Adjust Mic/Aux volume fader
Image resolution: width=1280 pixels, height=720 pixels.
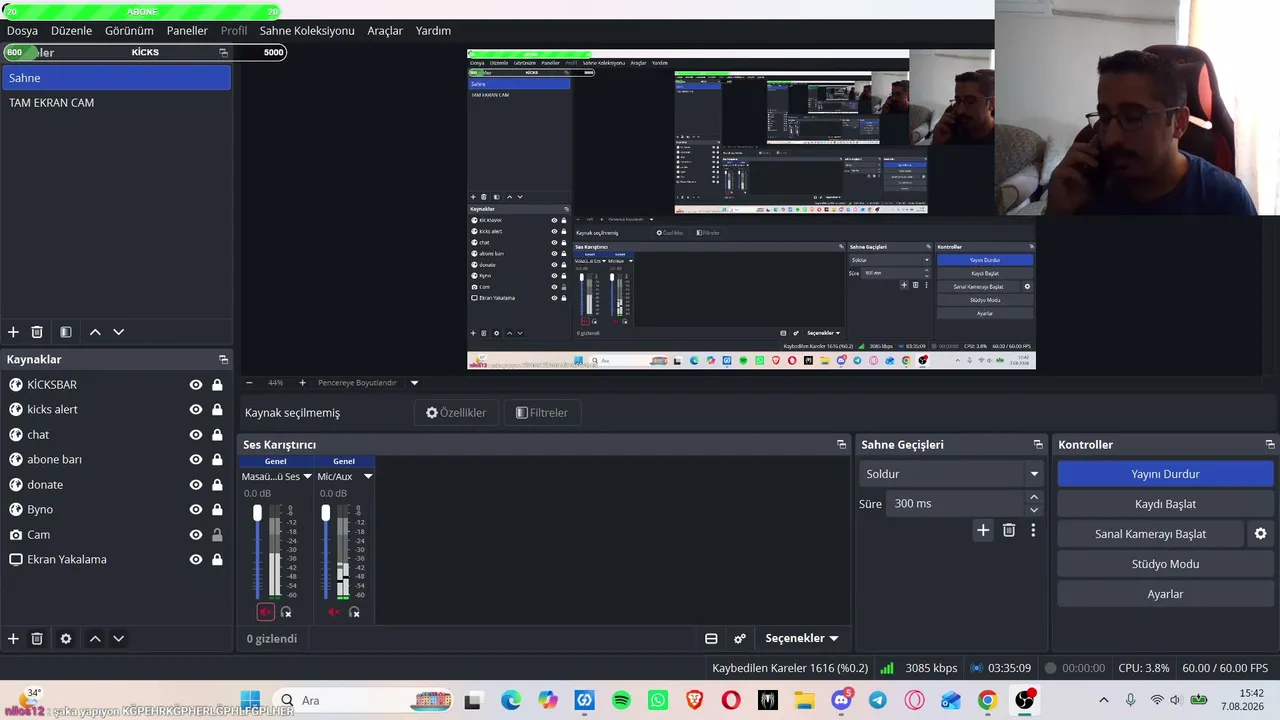[325, 512]
